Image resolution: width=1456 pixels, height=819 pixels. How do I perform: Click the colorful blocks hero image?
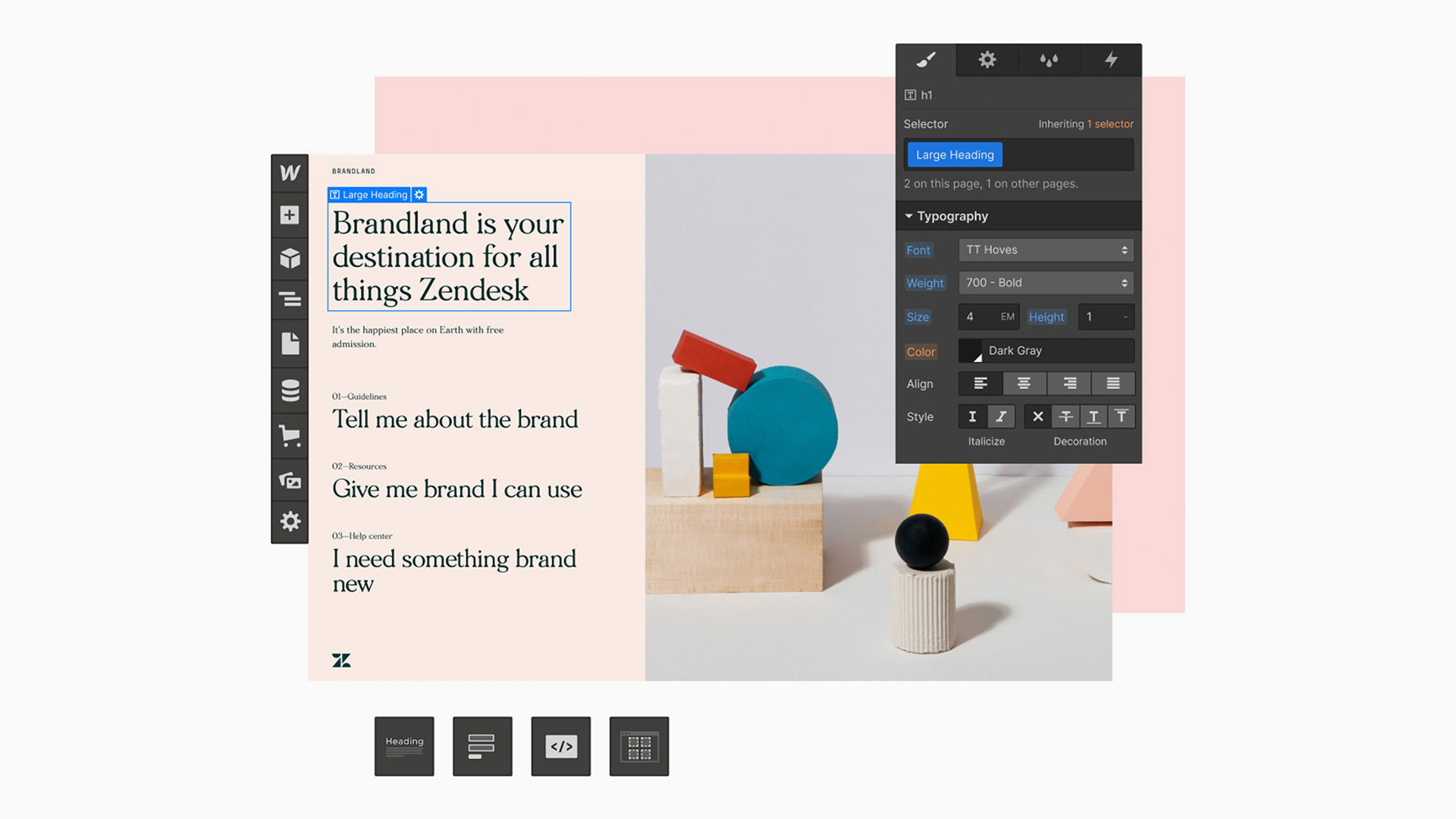pos(878,417)
